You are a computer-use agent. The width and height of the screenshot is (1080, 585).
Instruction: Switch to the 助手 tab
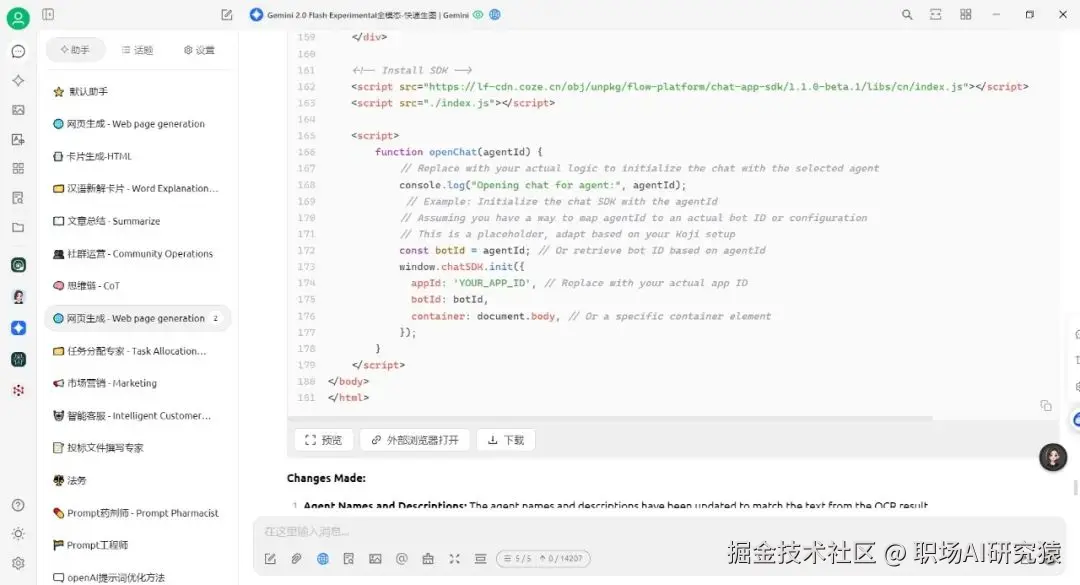pyautogui.click(x=75, y=50)
